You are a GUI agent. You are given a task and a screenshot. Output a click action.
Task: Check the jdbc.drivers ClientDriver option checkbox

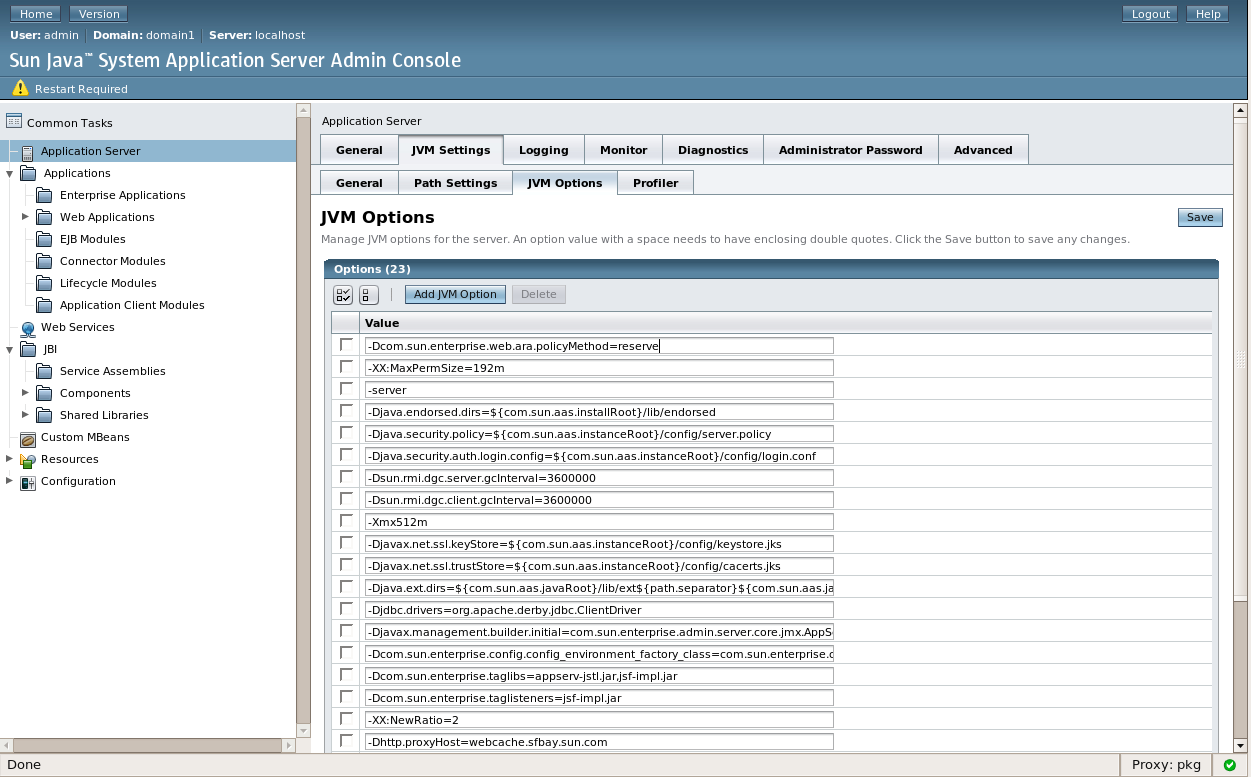(x=346, y=608)
